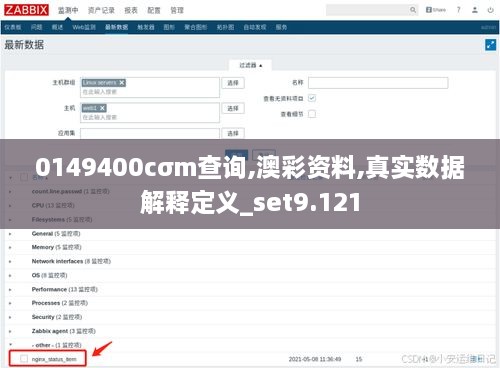
Task: Uncheck the show items without data checkbox
Action: coord(312,98)
